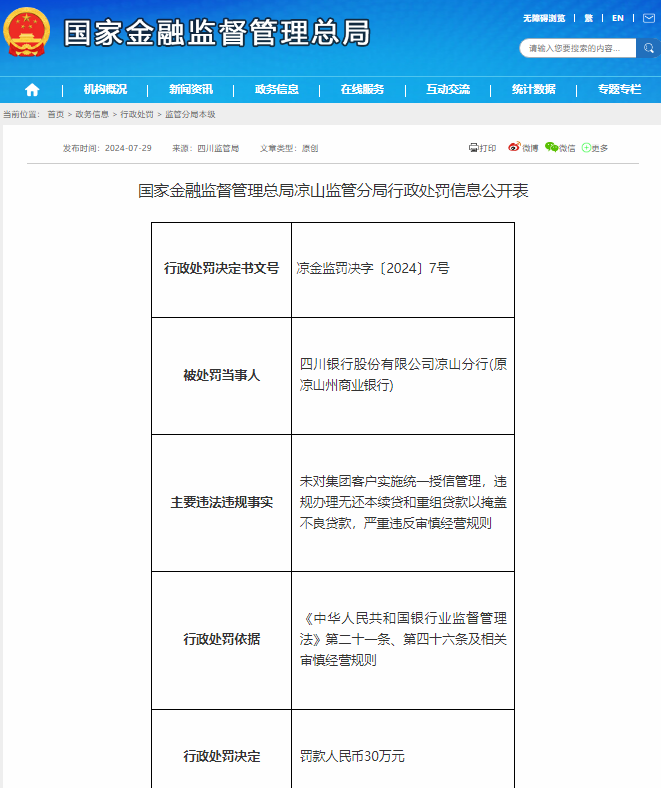Select label 行政处罚决定书文号
This screenshot has height=788, width=661.
pos(222,268)
